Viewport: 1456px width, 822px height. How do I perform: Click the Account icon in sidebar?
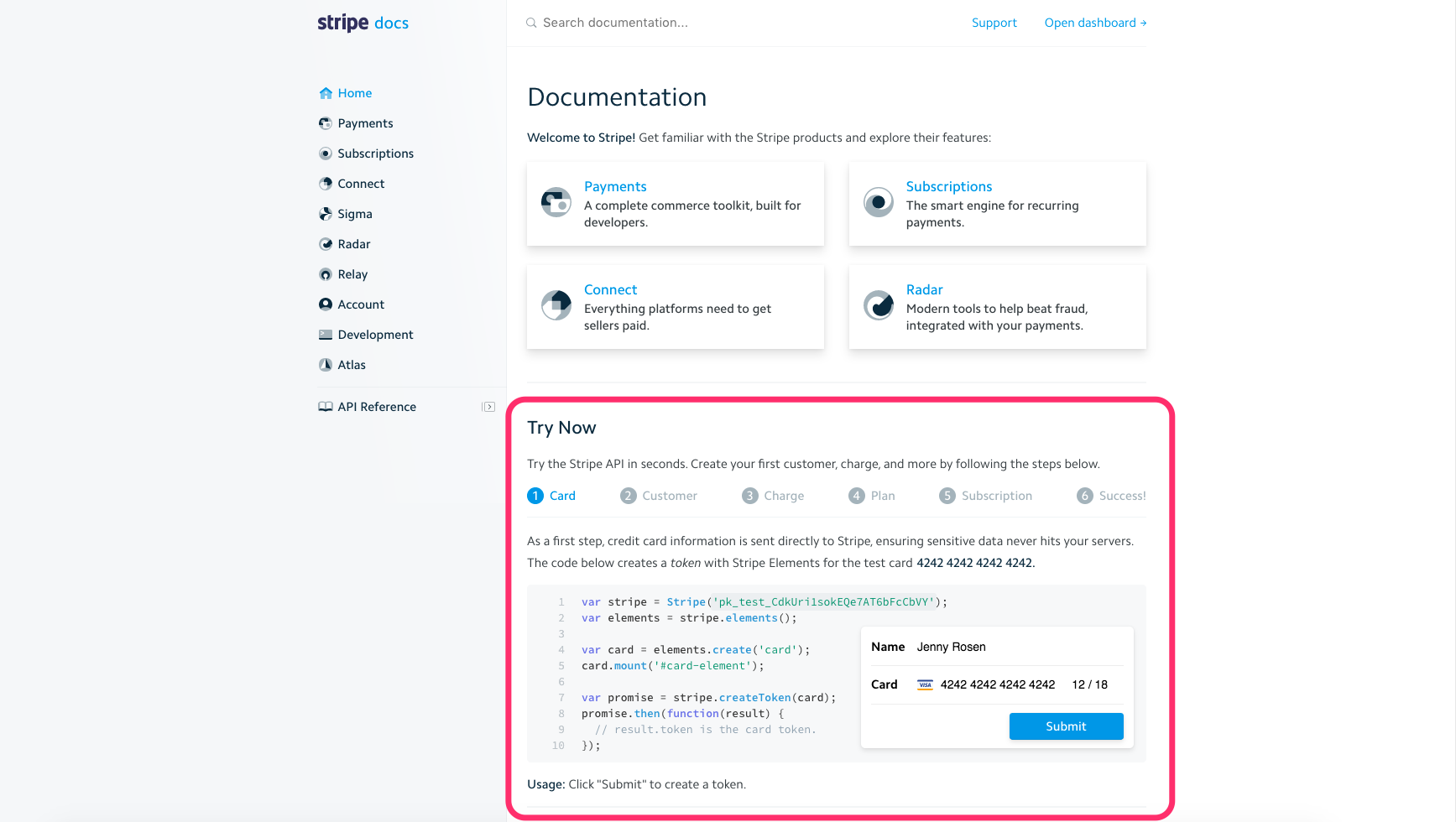tap(326, 304)
